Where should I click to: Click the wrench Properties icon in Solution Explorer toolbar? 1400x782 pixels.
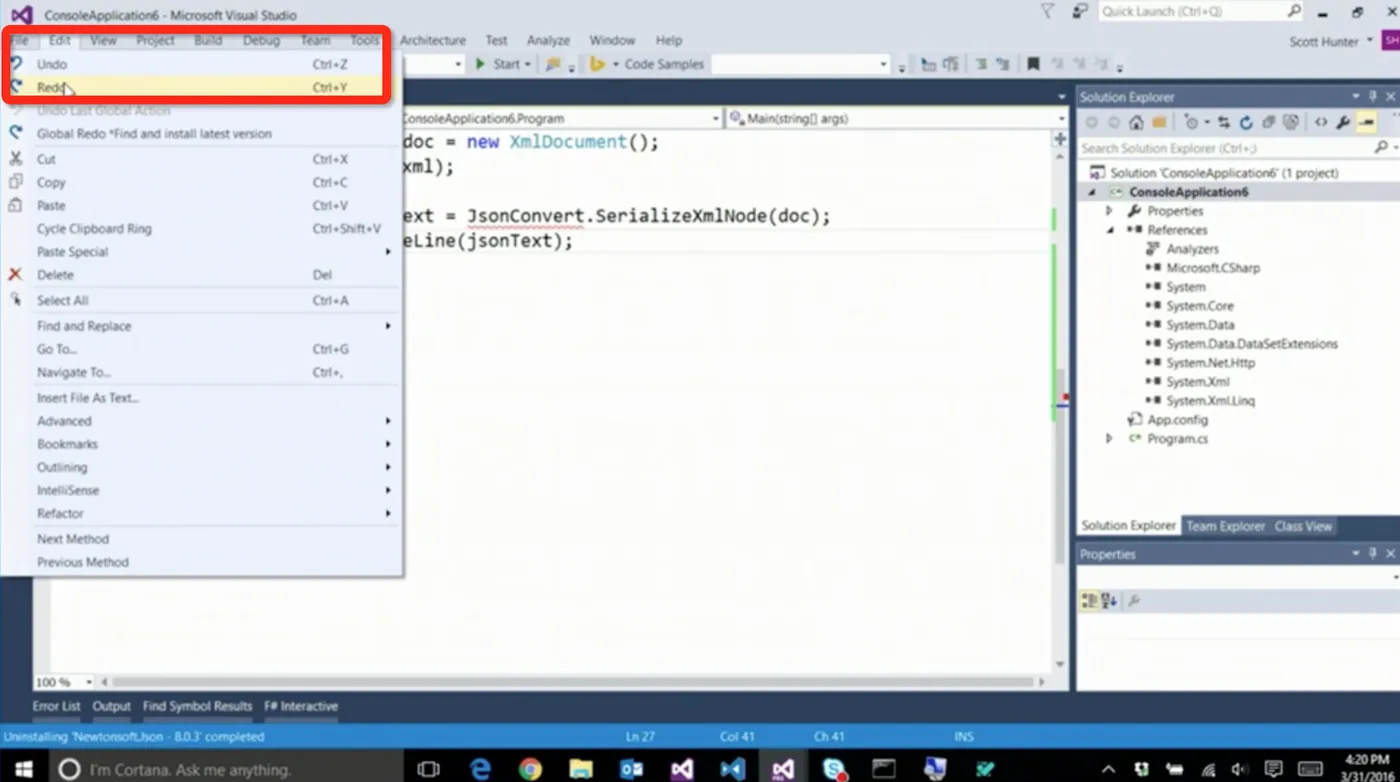click(1343, 123)
